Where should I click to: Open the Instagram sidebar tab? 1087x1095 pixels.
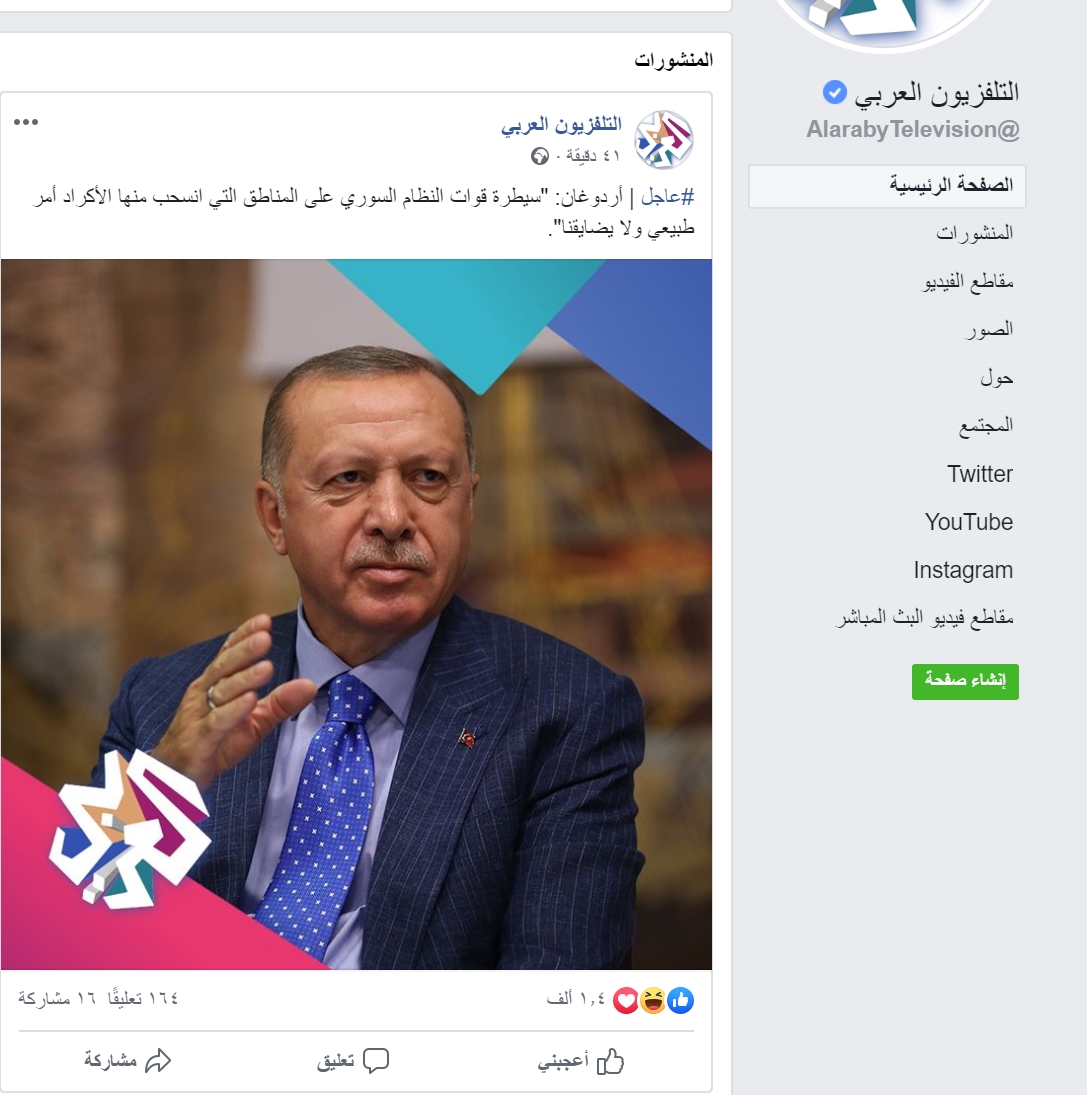pos(963,570)
